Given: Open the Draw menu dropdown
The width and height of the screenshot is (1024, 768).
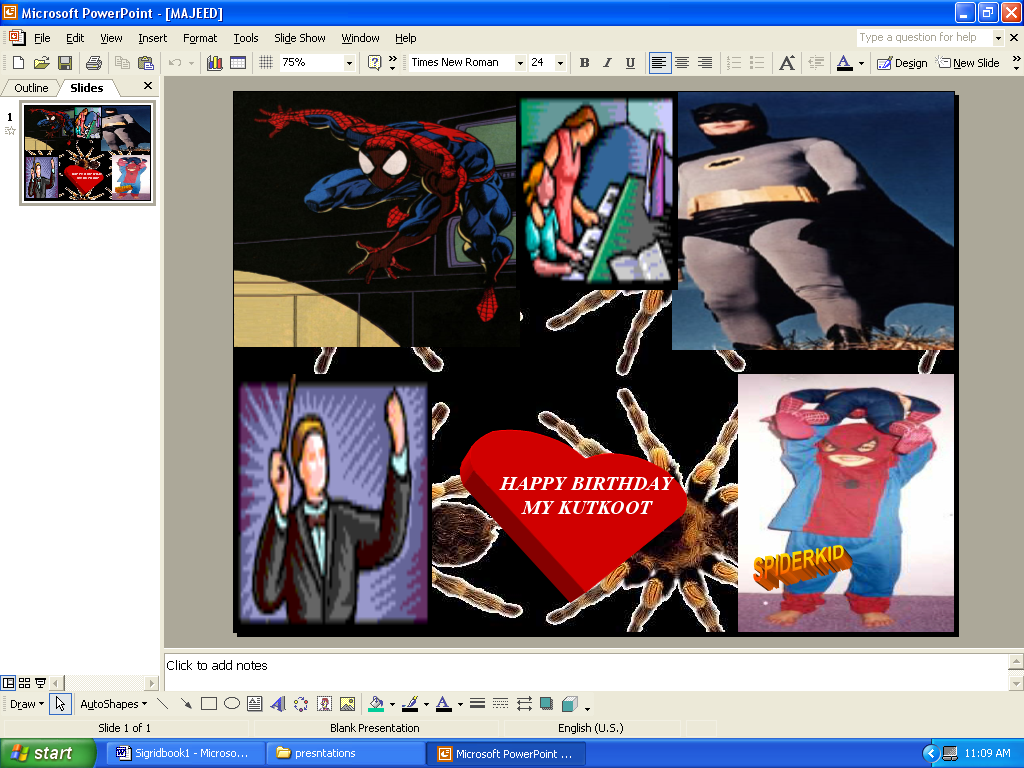Looking at the screenshot, I should pyautogui.click(x=27, y=703).
